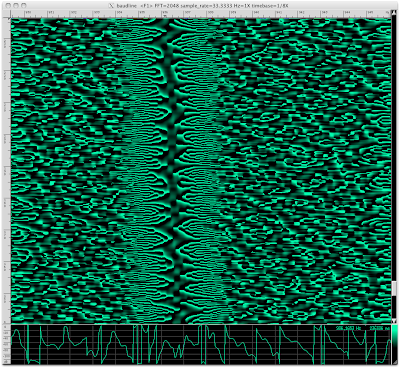400x368 pixels.
Task: Click the dense fringe pattern left of band
Action: click(143, 170)
